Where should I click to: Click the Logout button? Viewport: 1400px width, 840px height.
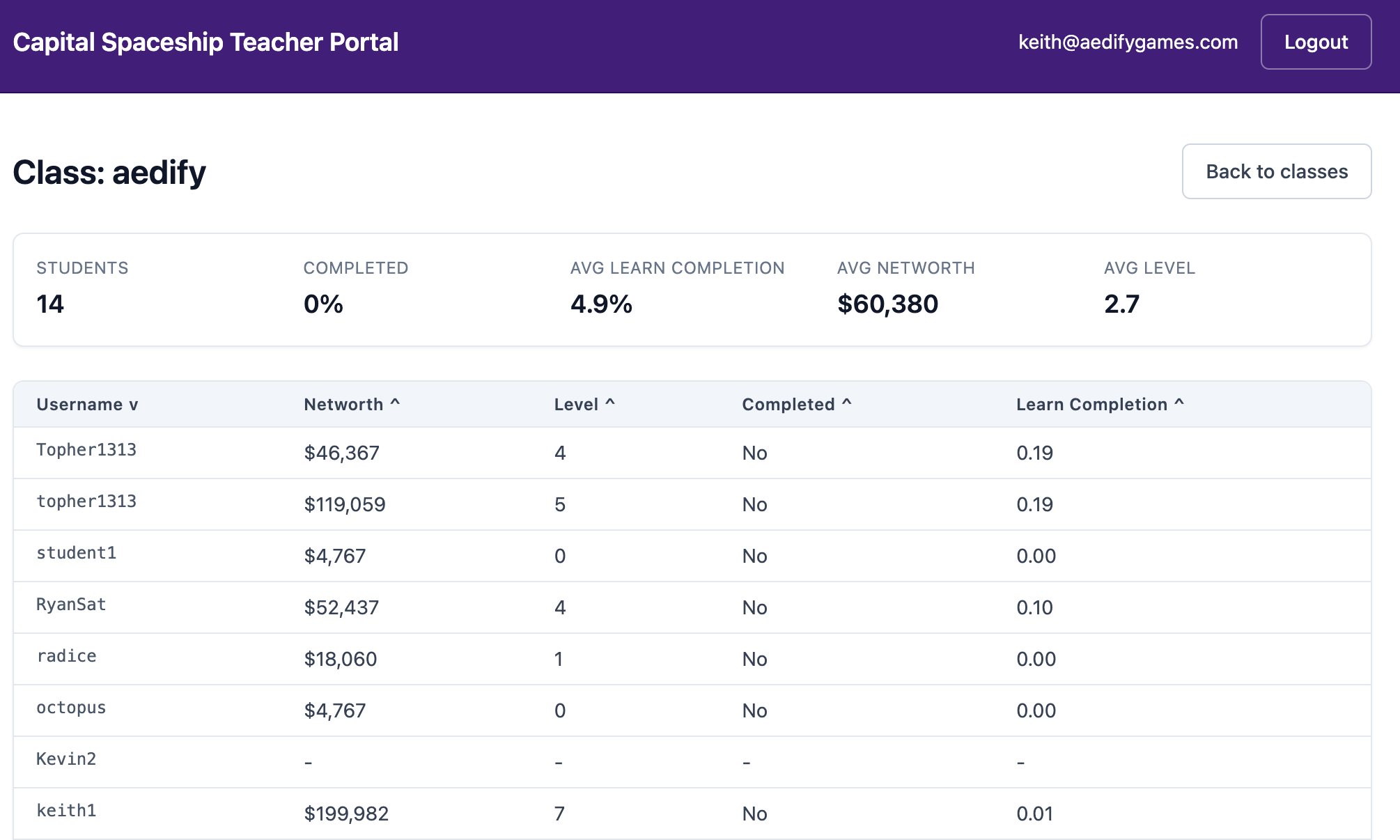click(1315, 42)
